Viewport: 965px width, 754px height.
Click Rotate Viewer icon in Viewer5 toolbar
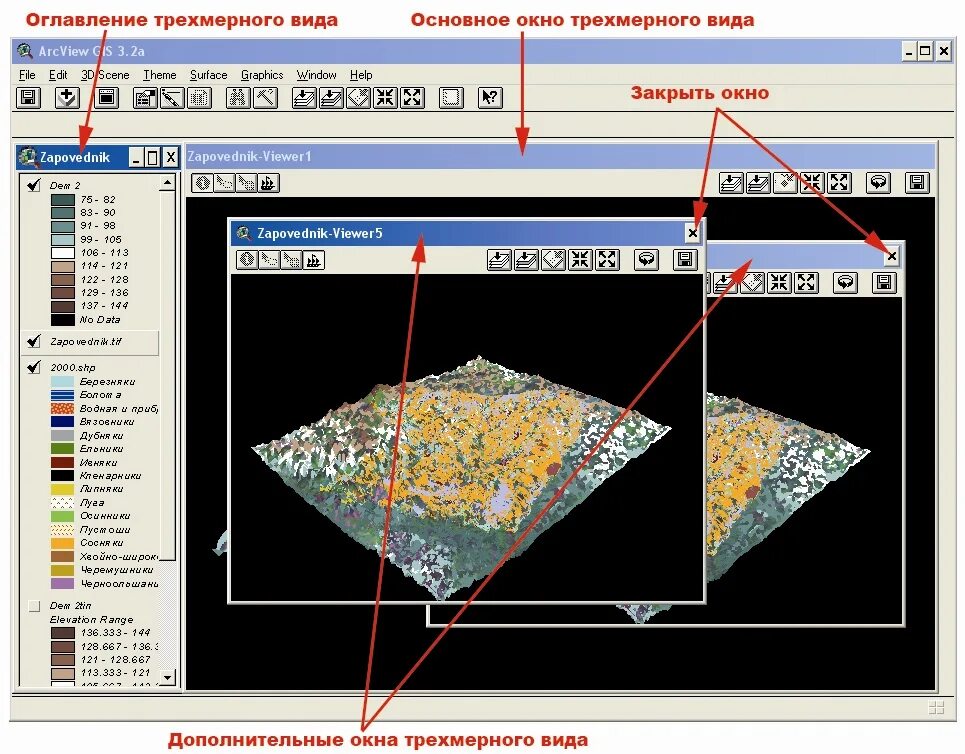click(x=646, y=259)
